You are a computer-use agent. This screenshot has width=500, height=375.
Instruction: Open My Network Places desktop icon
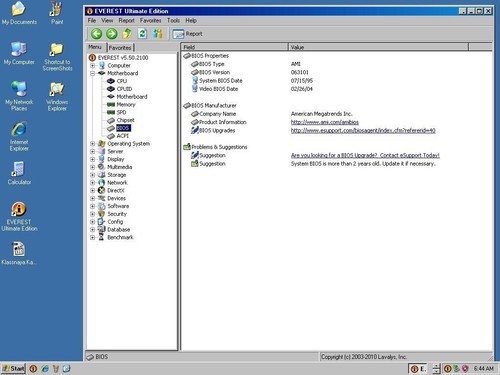(19, 96)
